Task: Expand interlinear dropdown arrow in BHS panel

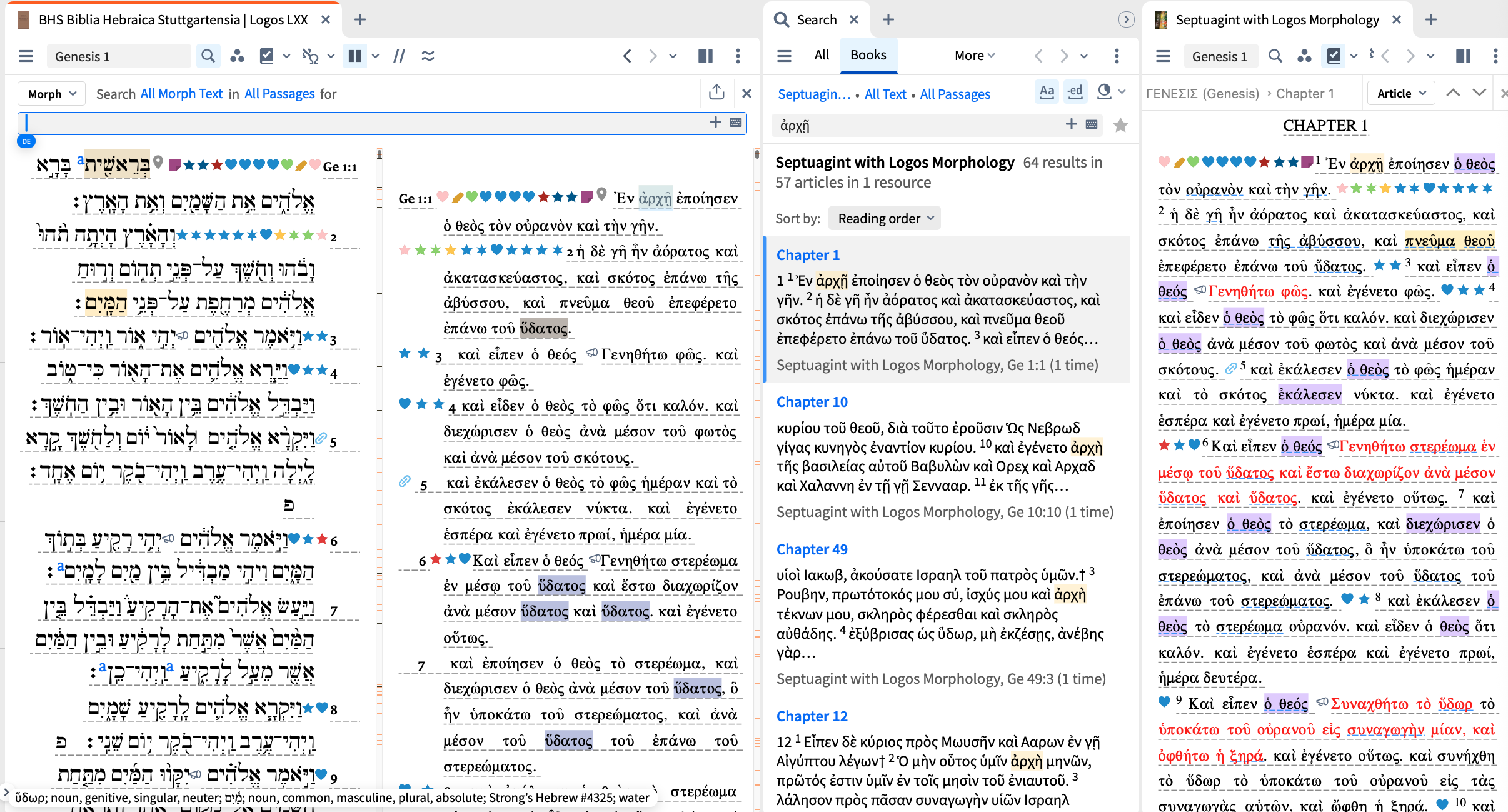Action: coord(331,56)
